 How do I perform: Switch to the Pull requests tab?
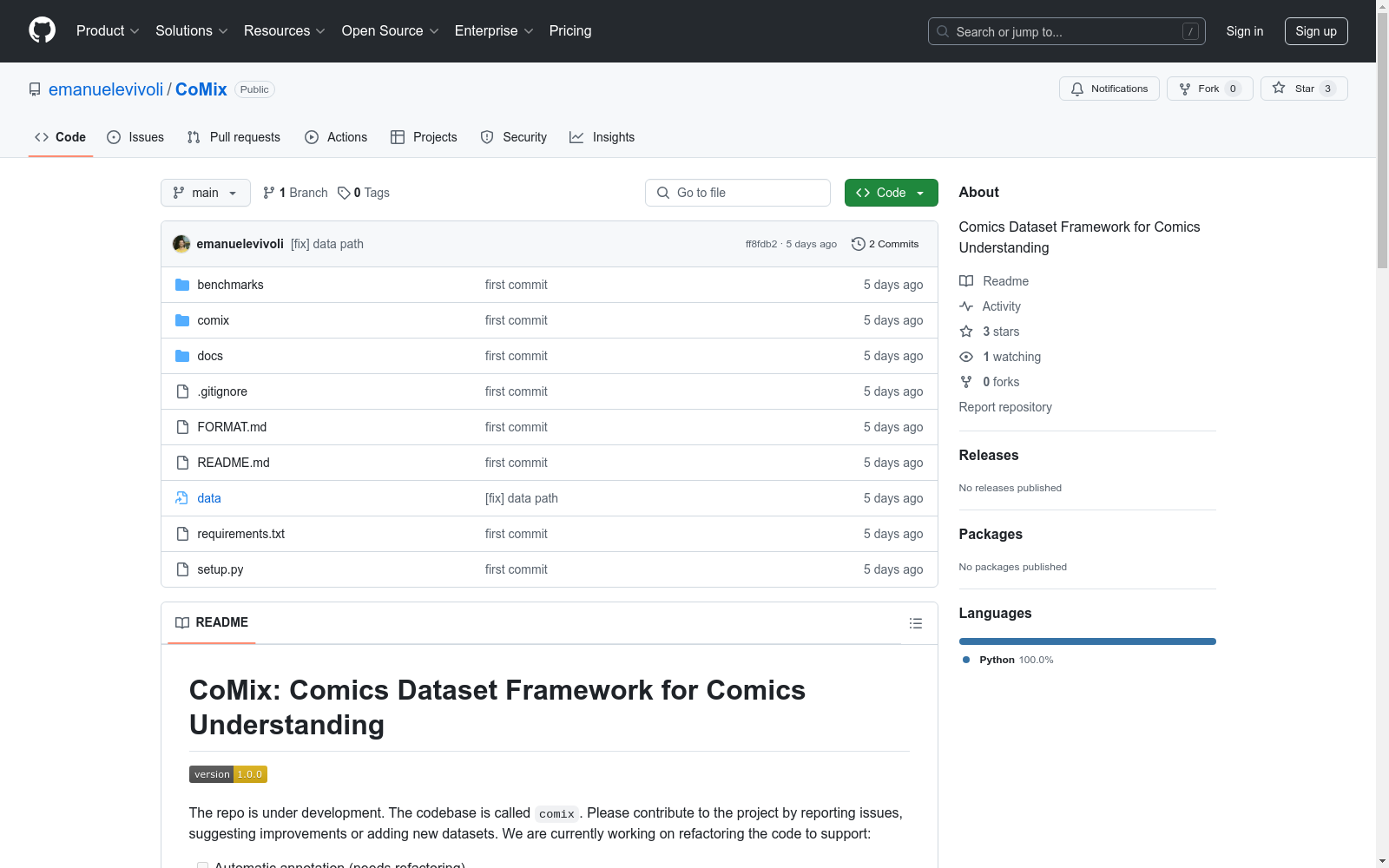[x=234, y=137]
